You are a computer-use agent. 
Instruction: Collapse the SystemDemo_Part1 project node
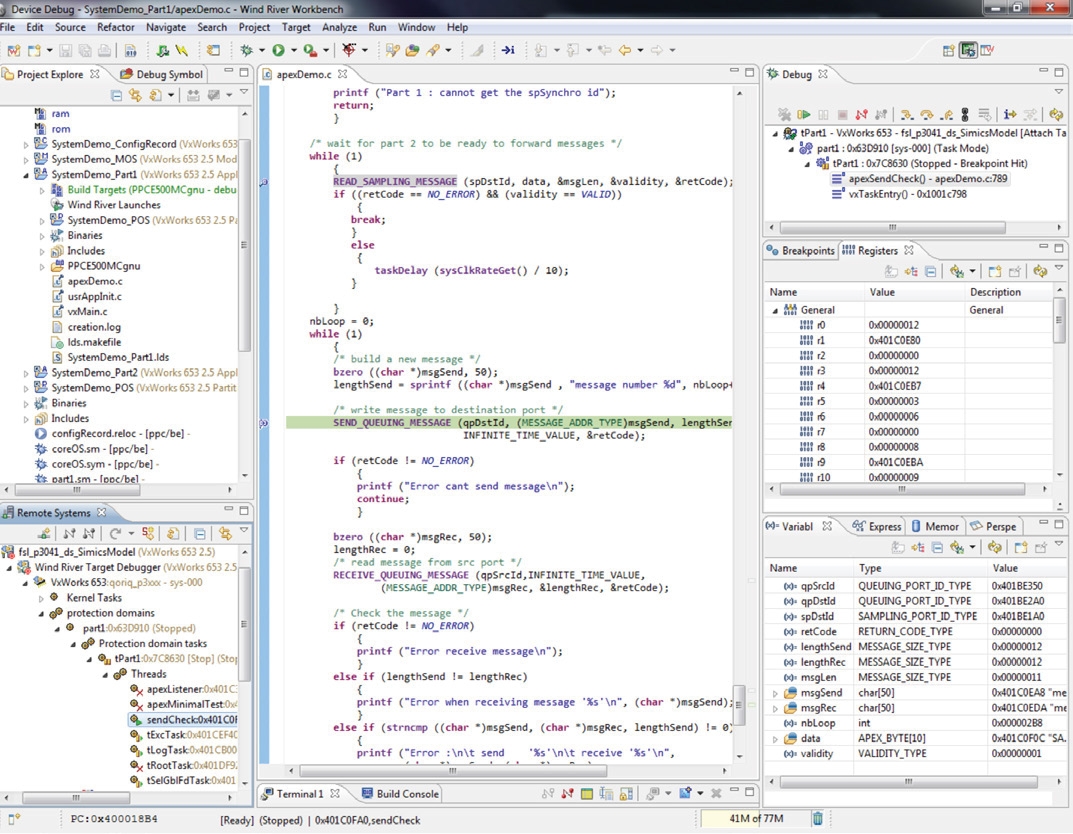tap(27, 175)
